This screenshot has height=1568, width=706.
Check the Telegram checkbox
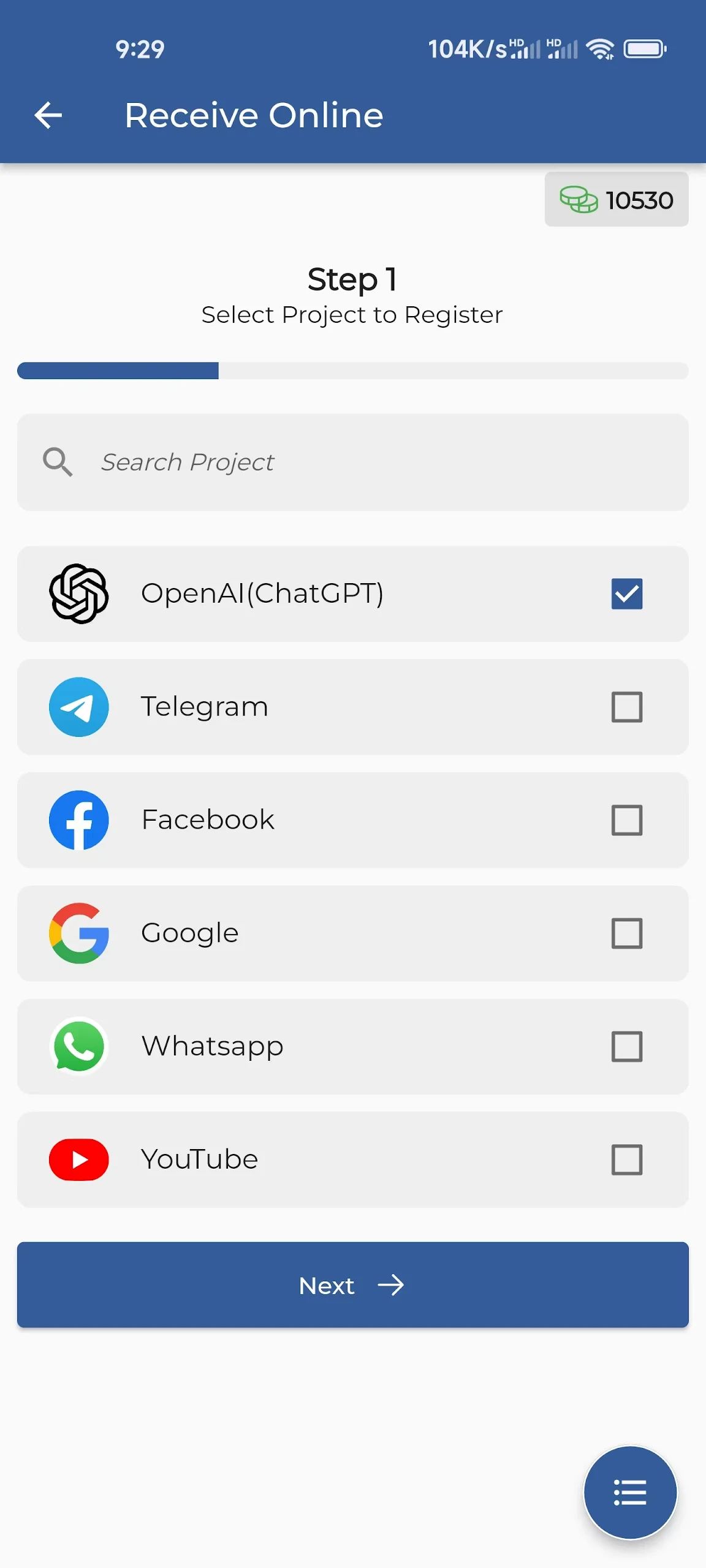pos(626,707)
